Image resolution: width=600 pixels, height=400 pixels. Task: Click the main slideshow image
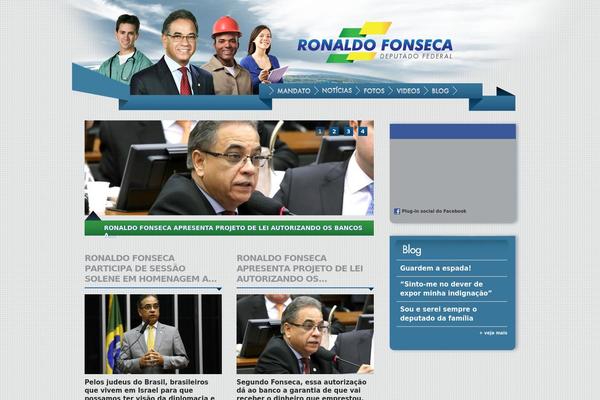(229, 168)
